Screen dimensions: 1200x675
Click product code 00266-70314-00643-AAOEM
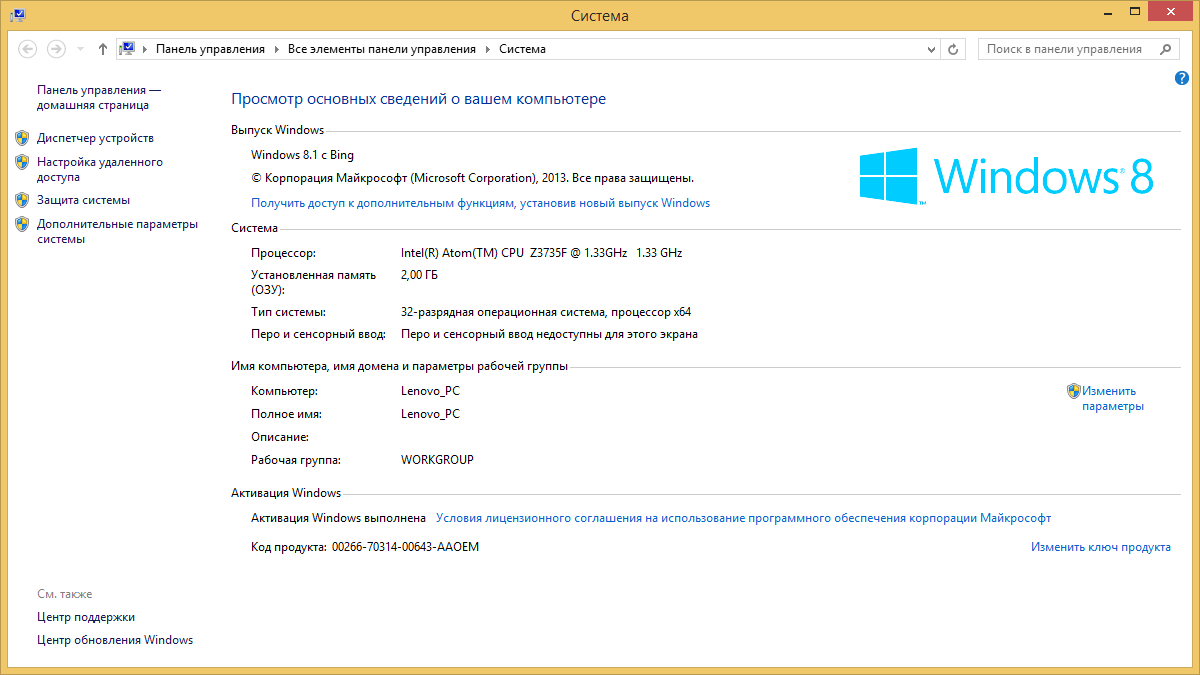pyautogui.click(x=405, y=547)
